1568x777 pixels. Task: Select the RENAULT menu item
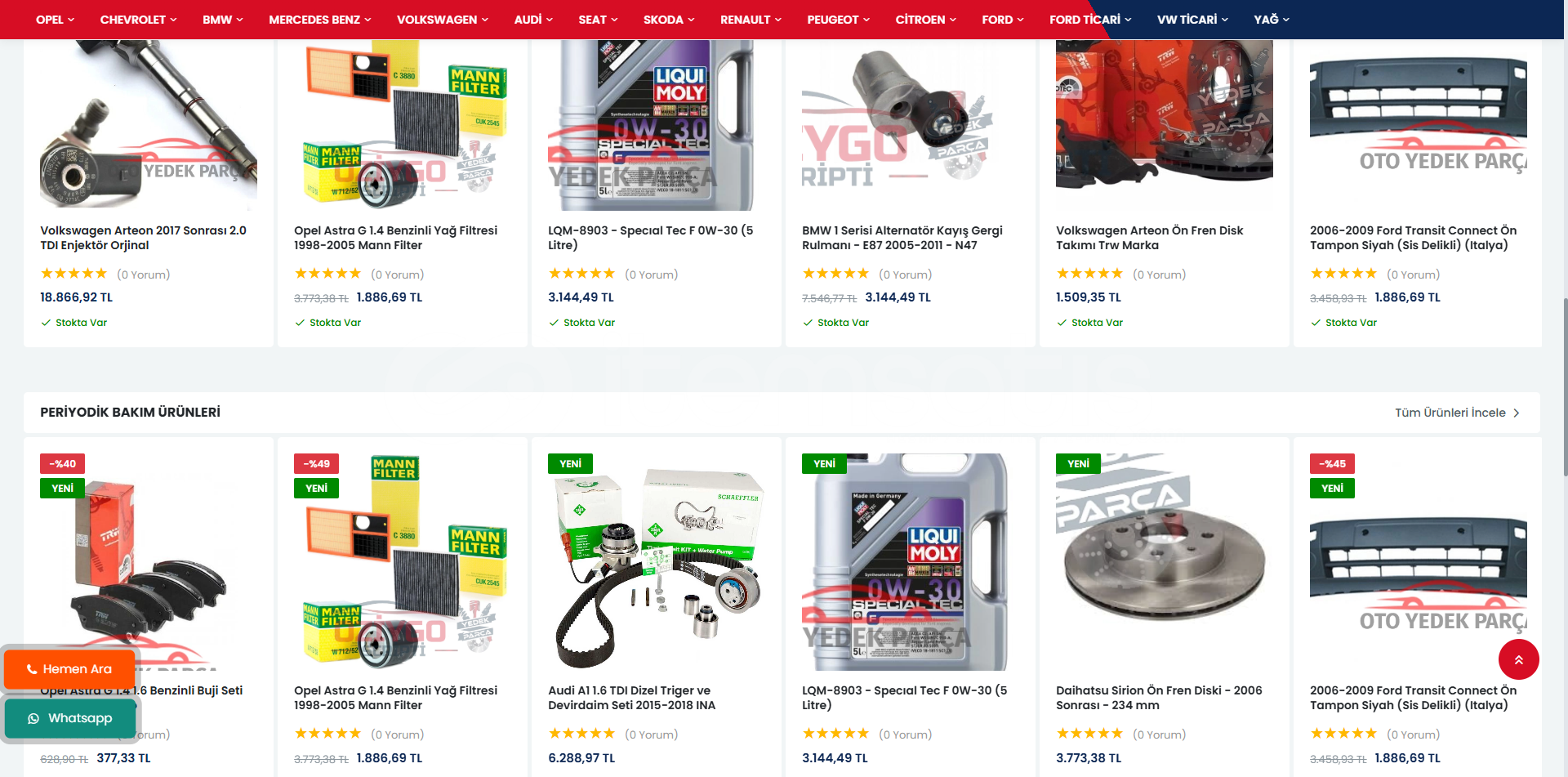point(751,20)
